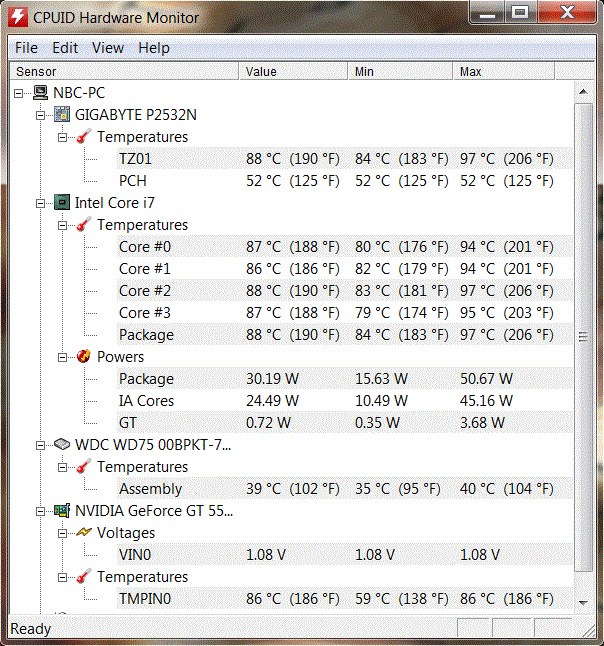Viewport: 604px width, 646px height.
Task: Select the Package temperature row
Action: pyautogui.click(x=344, y=335)
